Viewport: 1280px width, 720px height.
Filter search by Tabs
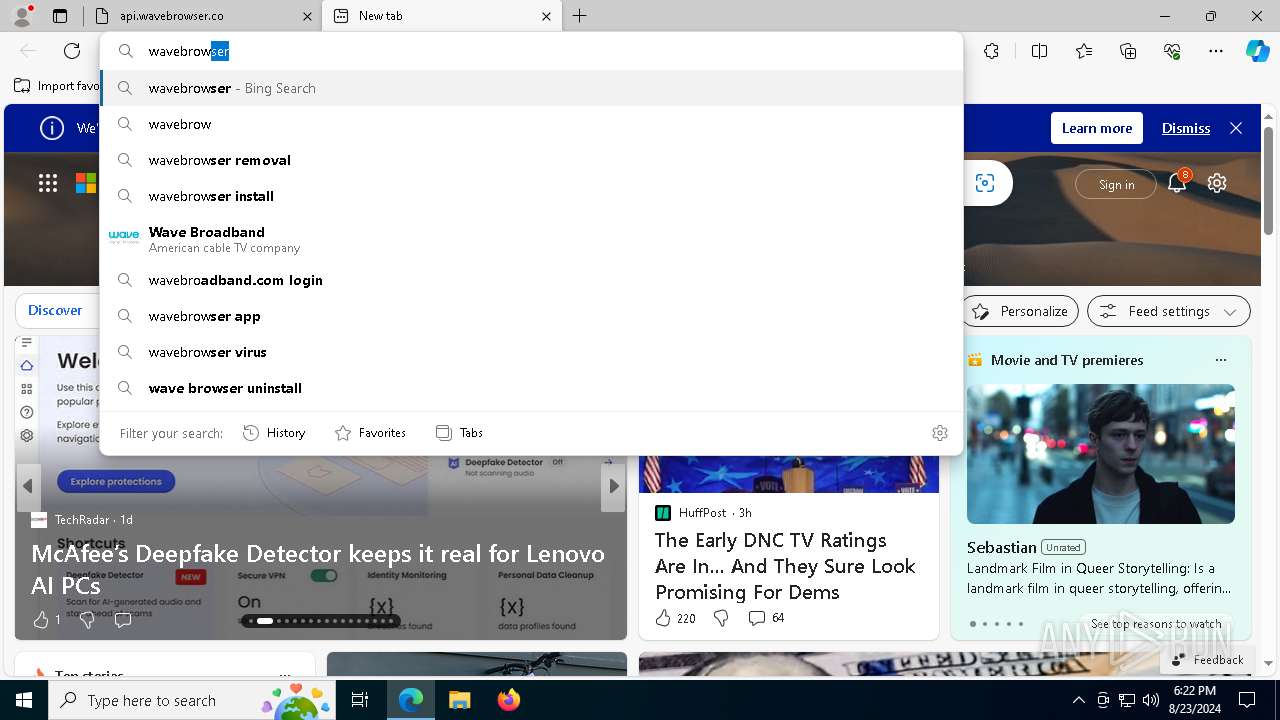pyautogui.click(x=460, y=433)
